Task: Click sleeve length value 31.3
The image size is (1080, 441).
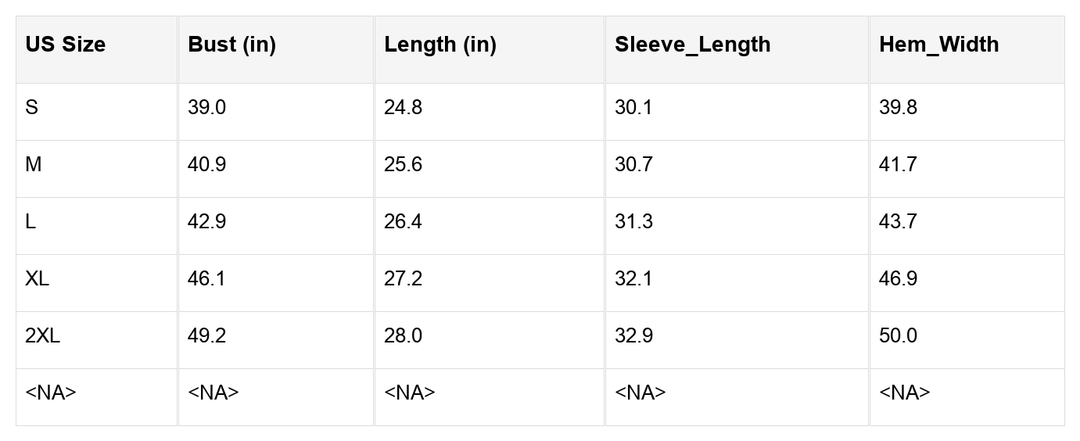Action: [x=634, y=222]
